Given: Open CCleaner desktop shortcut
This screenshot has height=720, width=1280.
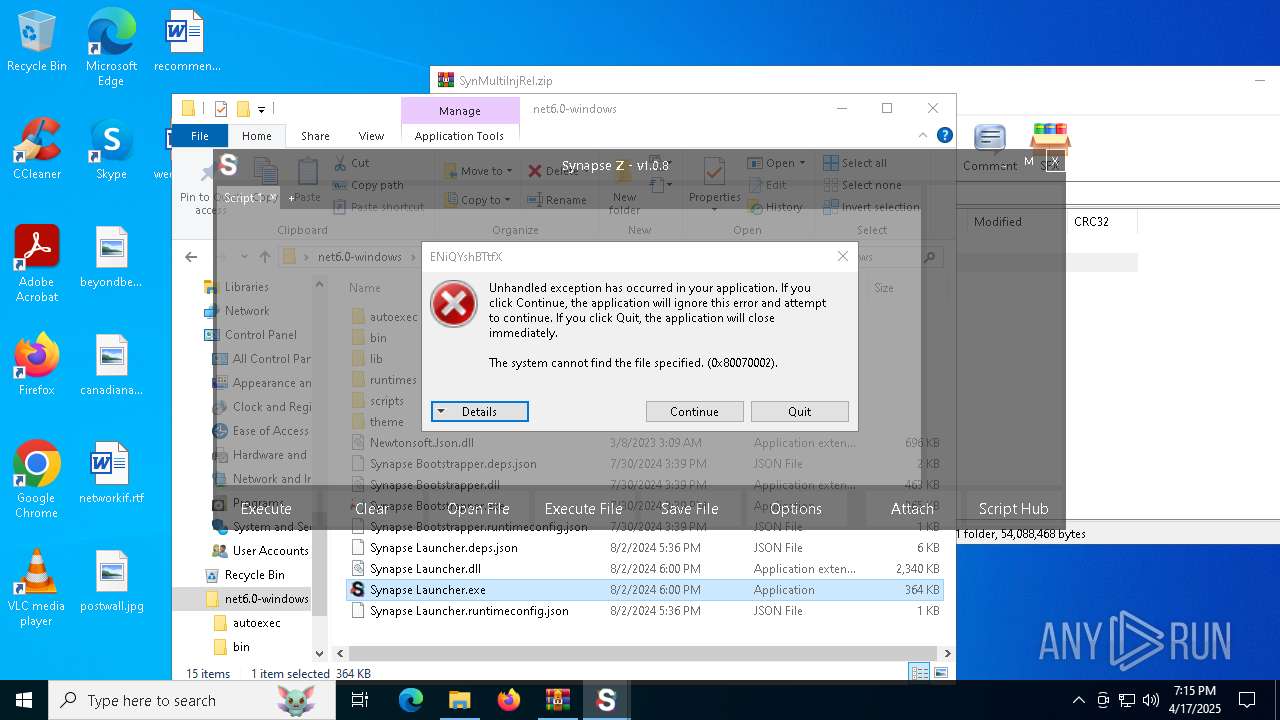Looking at the screenshot, I should tap(36, 148).
